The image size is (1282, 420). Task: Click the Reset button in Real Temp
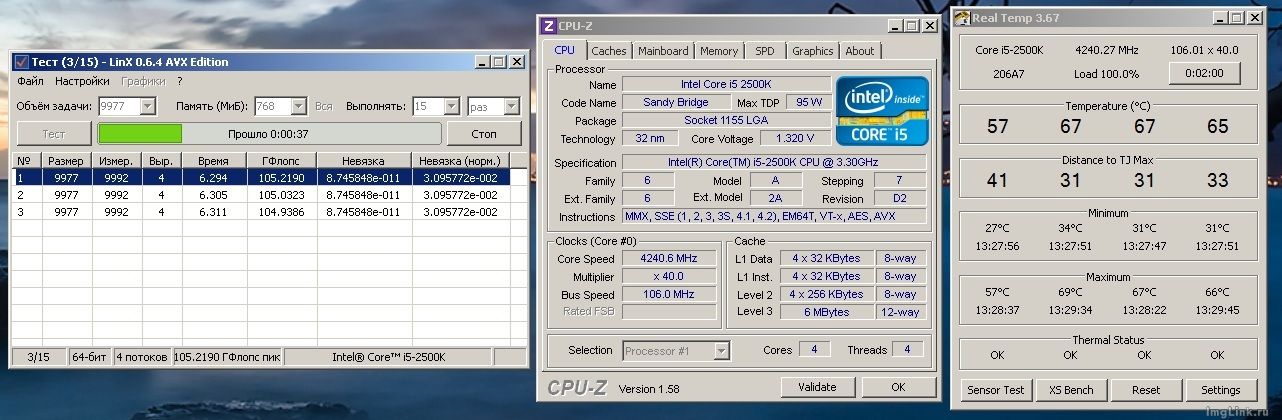point(1146,390)
